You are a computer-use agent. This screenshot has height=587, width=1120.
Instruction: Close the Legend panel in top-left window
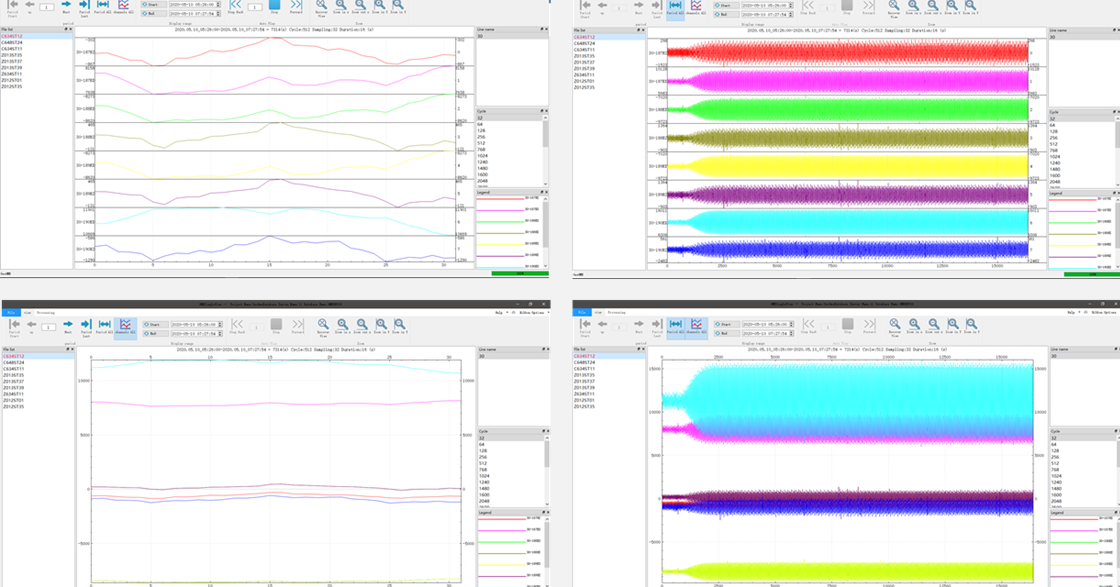click(x=545, y=192)
